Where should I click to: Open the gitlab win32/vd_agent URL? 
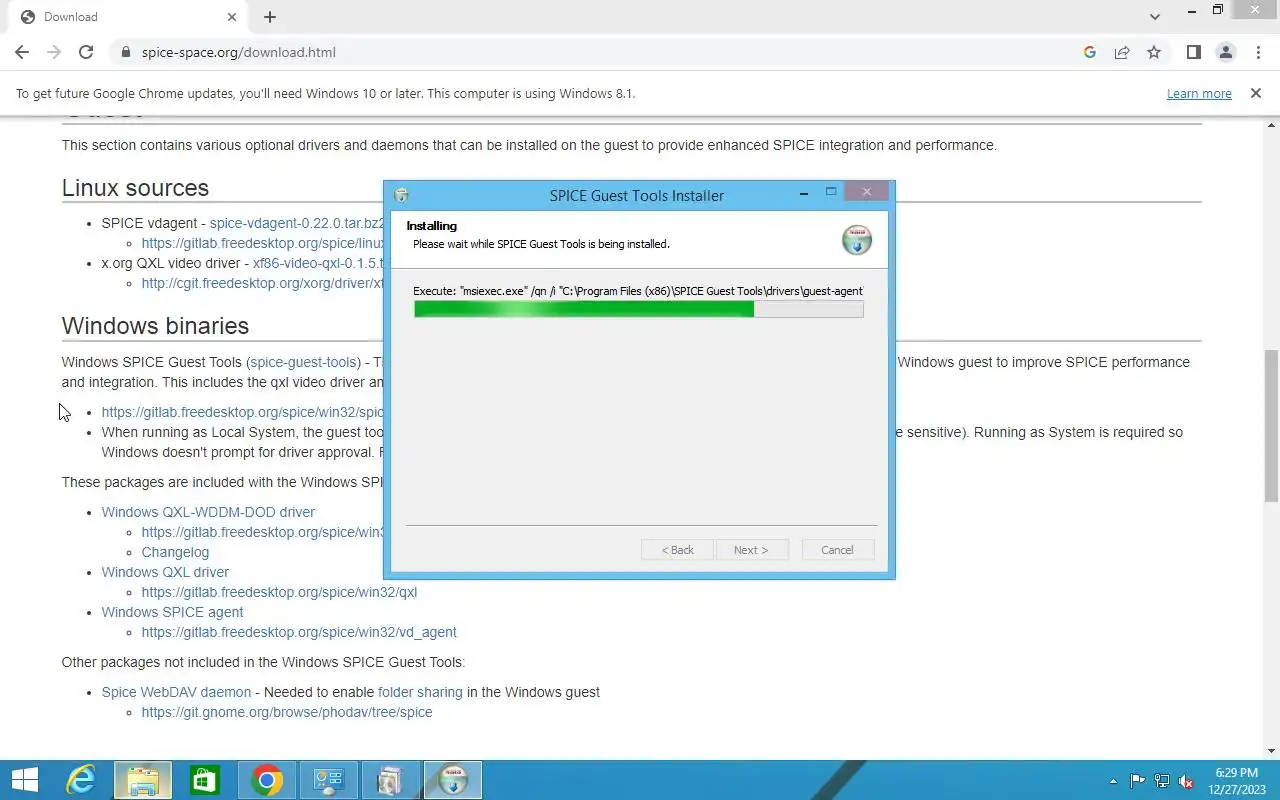pos(299,632)
